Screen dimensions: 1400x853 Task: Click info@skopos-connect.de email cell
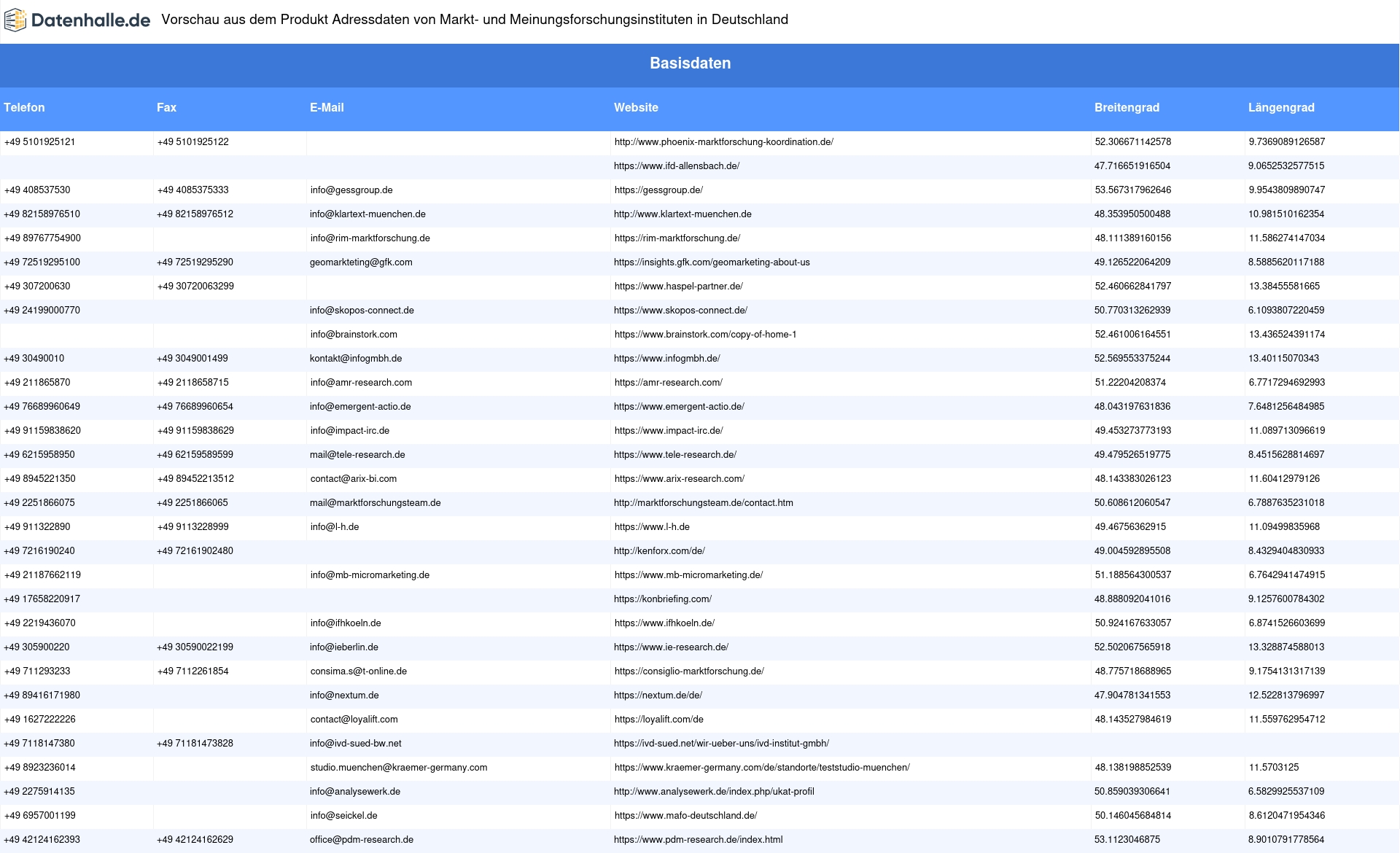coord(362,311)
